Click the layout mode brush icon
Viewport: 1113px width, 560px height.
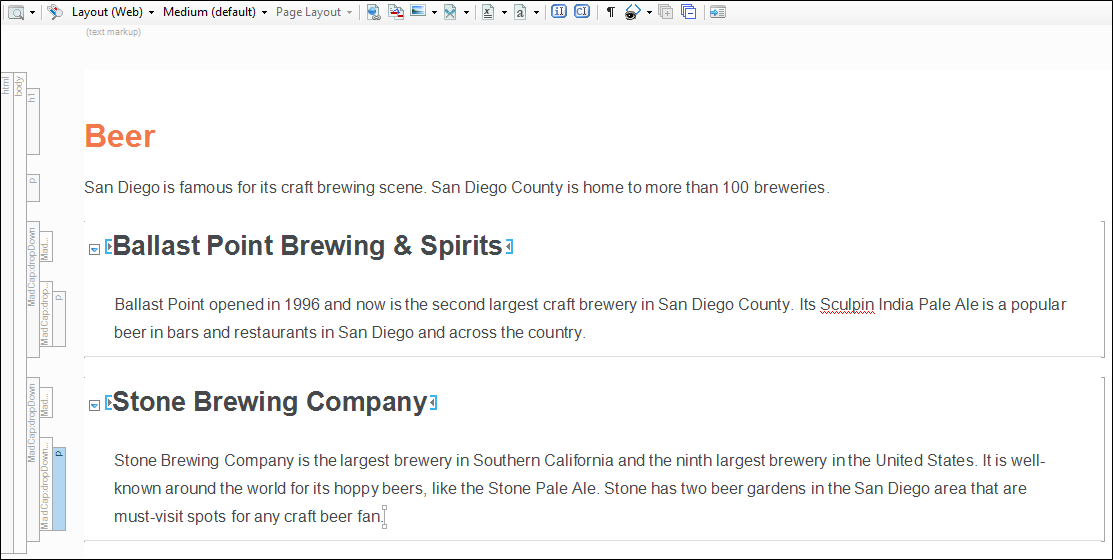[56, 12]
